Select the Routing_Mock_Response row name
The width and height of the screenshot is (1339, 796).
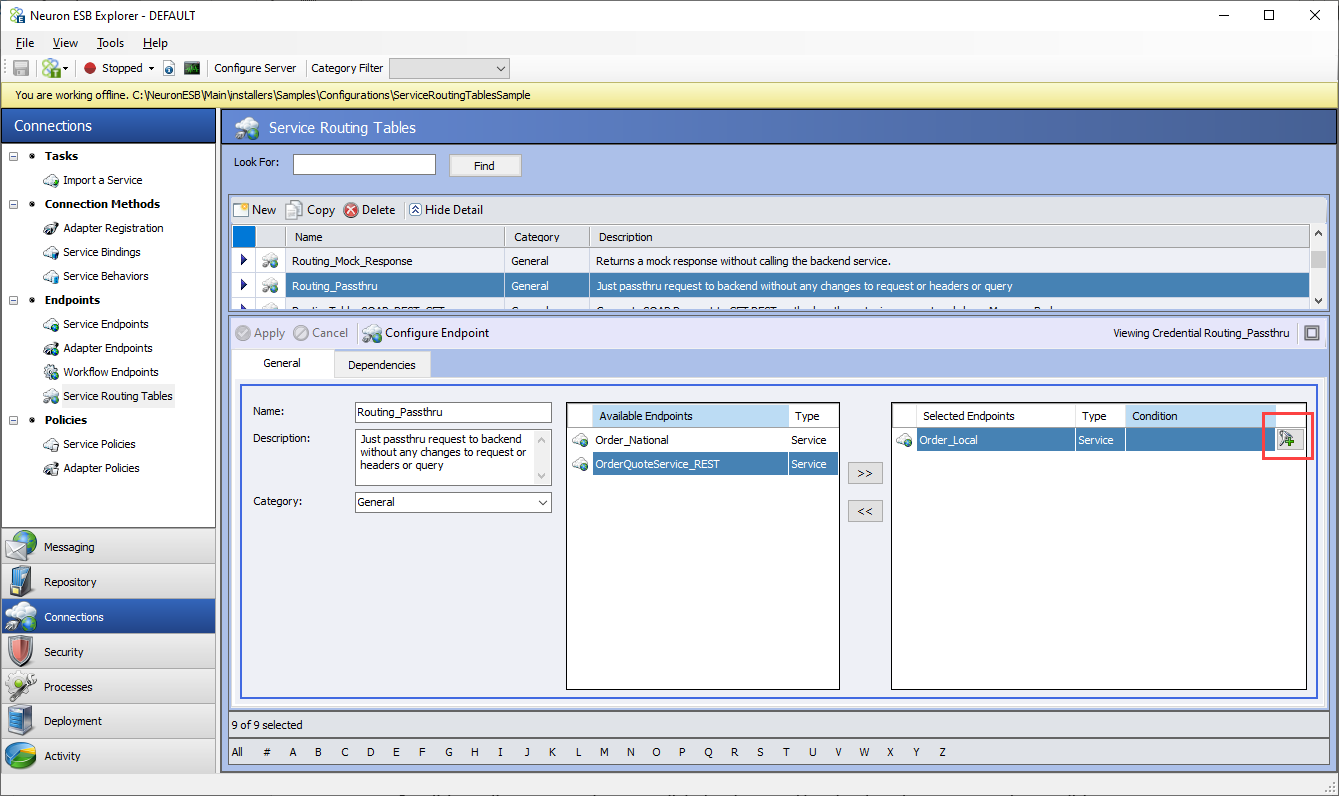click(x=352, y=261)
